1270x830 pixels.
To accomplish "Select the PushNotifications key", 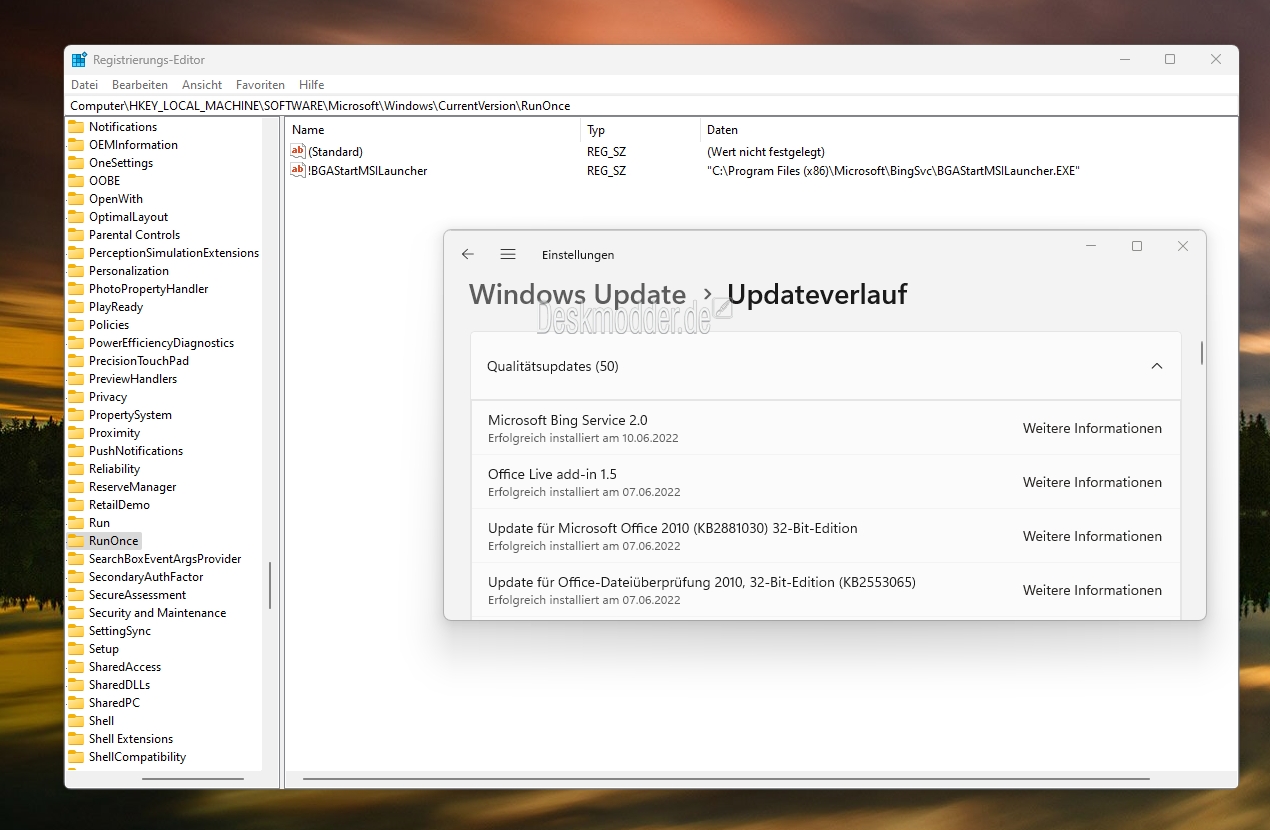I will tap(136, 451).
